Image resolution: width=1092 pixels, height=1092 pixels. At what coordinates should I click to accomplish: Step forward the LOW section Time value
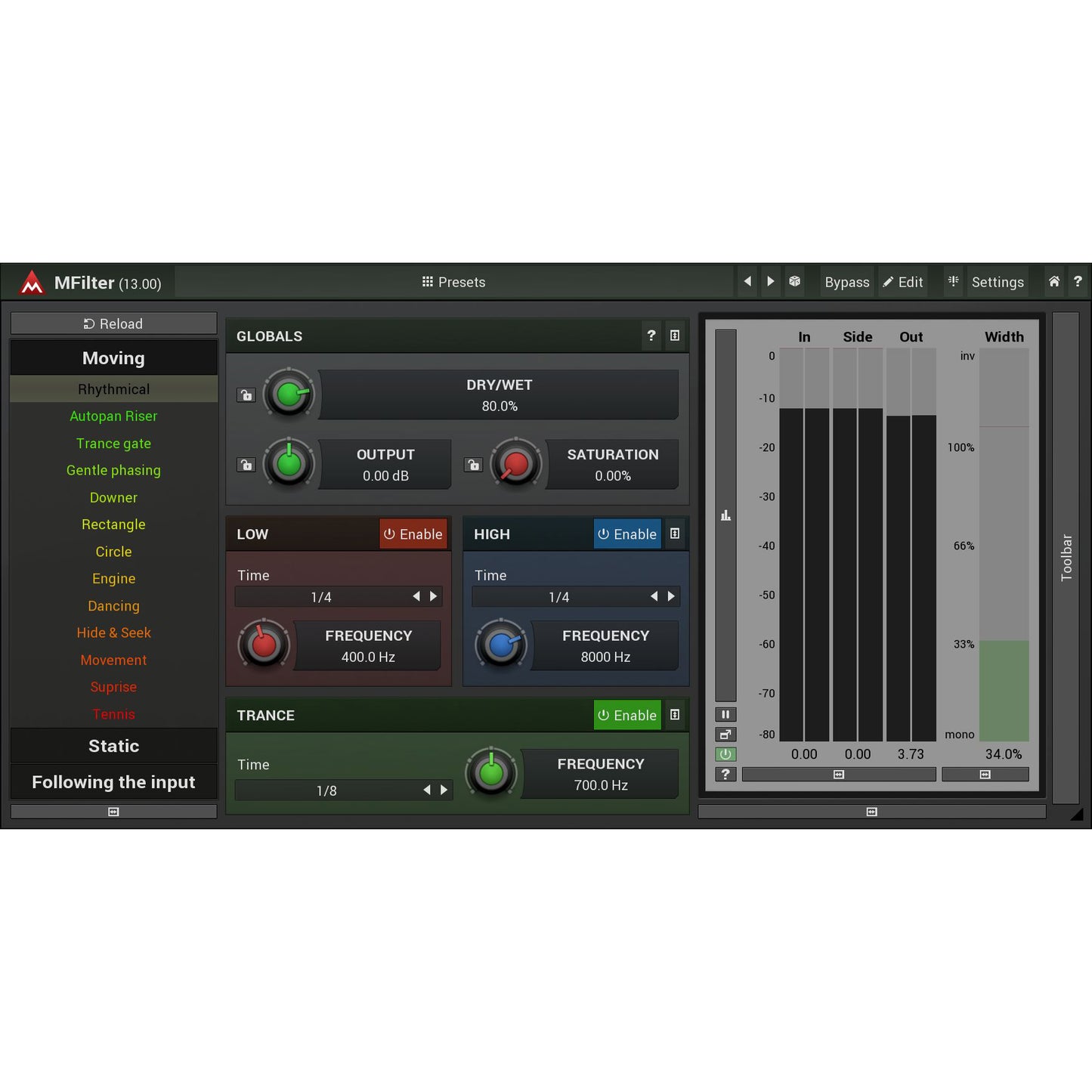435,596
